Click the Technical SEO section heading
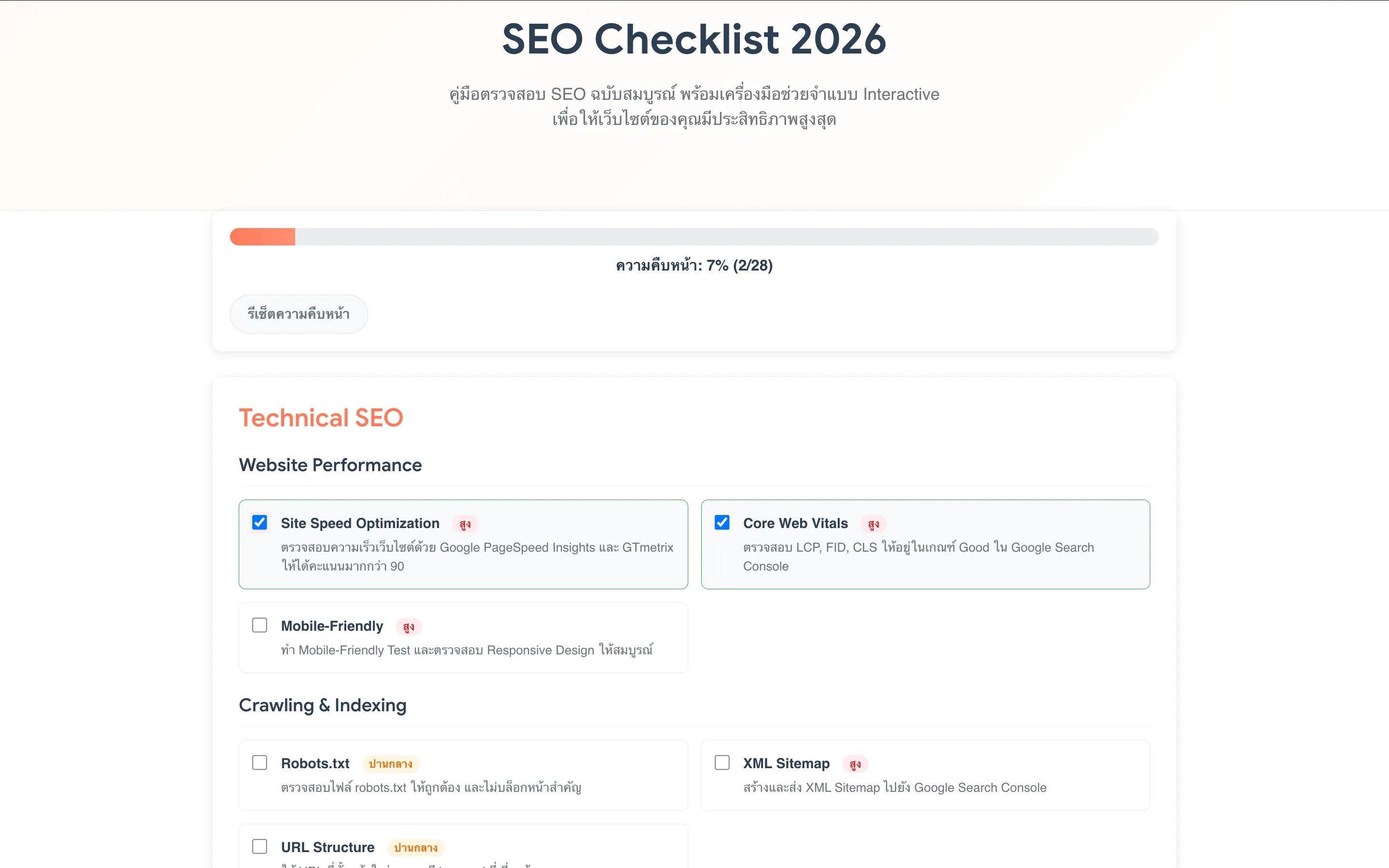 (x=321, y=417)
